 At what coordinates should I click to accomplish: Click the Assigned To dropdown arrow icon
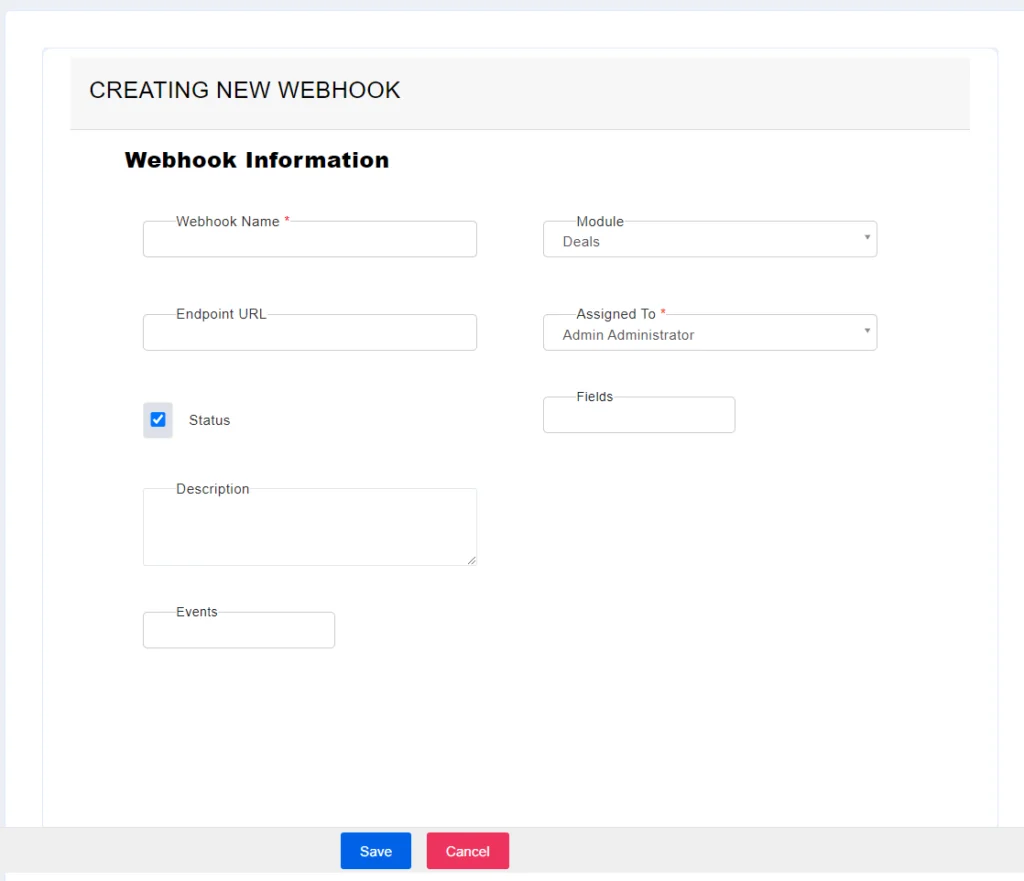point(866,331)
